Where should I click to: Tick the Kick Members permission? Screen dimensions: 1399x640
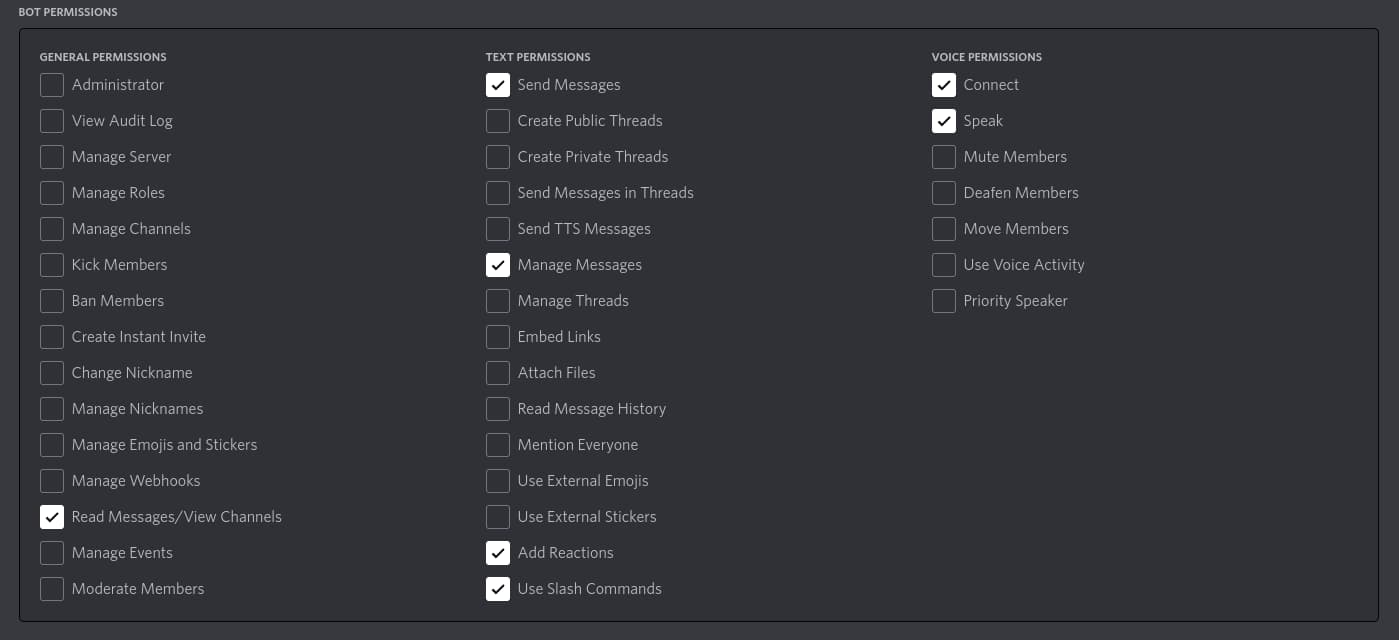52,265
